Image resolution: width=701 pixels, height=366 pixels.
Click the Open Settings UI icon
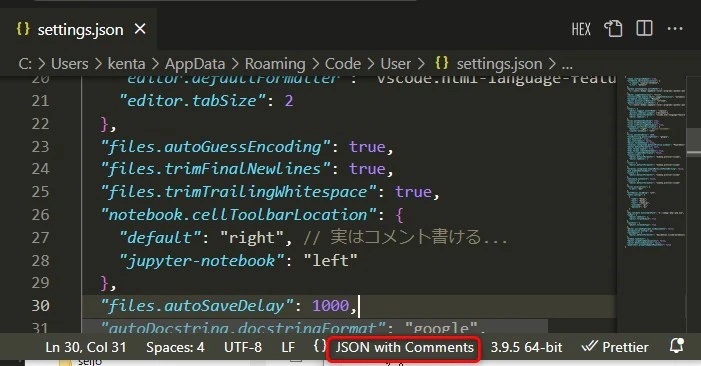tap(613, 29)
